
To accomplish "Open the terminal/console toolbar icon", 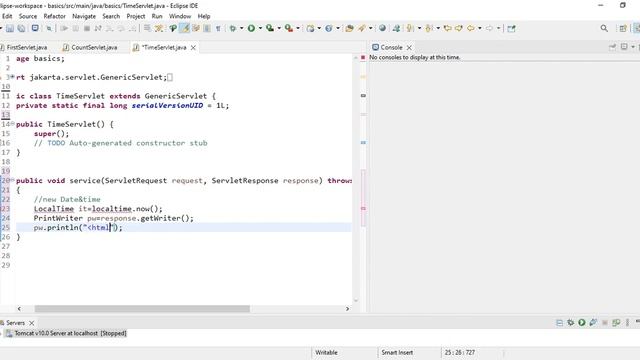I will [x=35, y=28].
